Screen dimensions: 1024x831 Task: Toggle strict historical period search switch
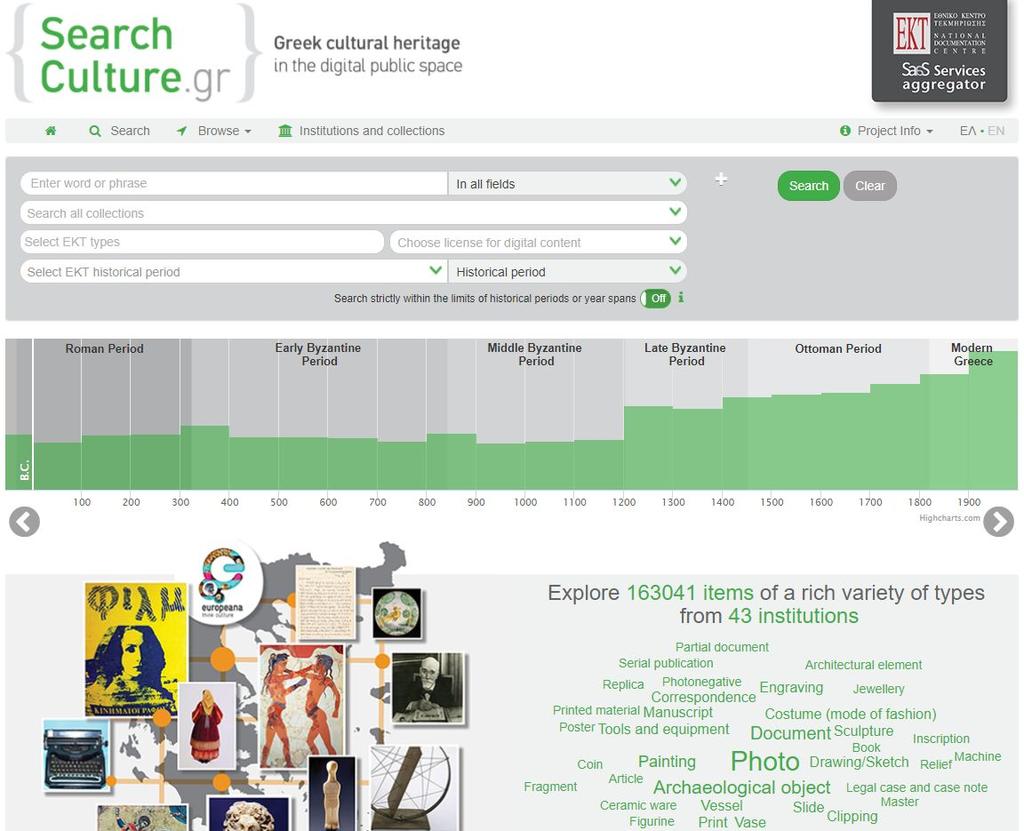click(x=656, y=299)
